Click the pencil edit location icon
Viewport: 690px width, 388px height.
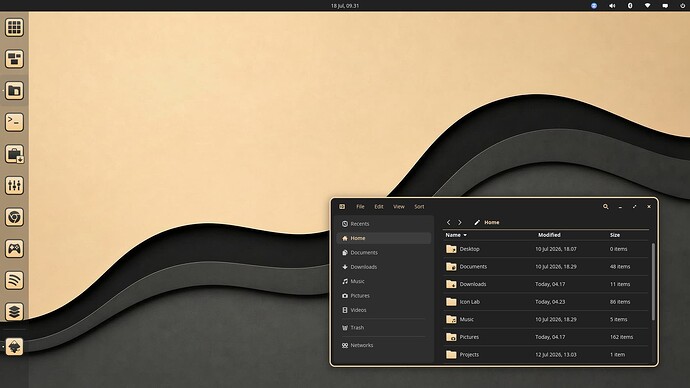477,223
